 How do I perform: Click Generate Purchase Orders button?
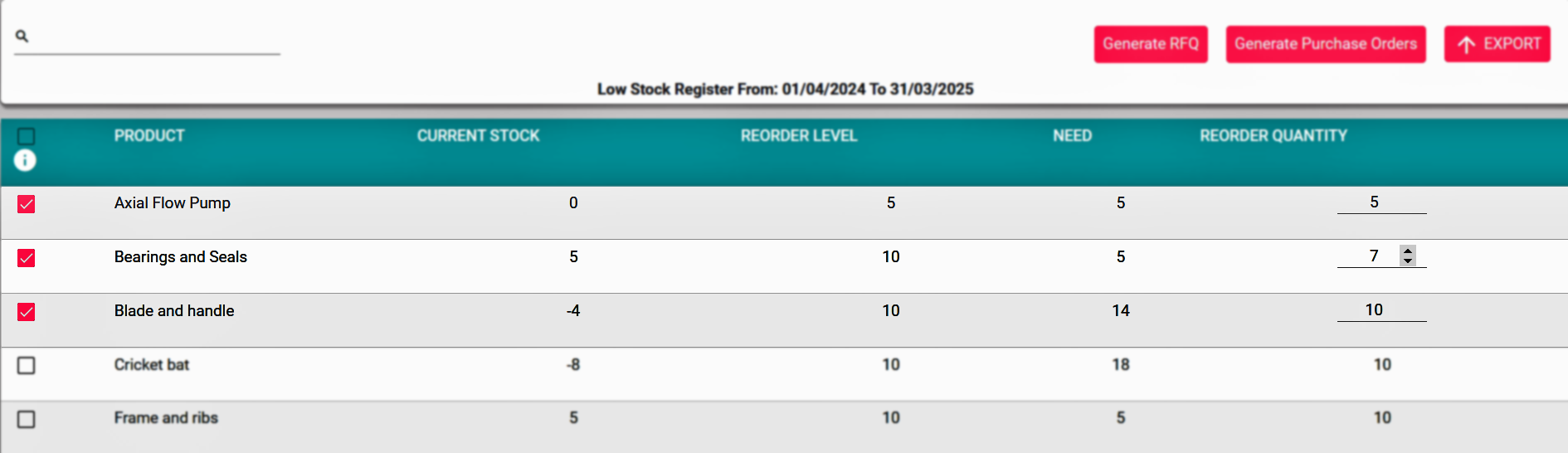1326,44
